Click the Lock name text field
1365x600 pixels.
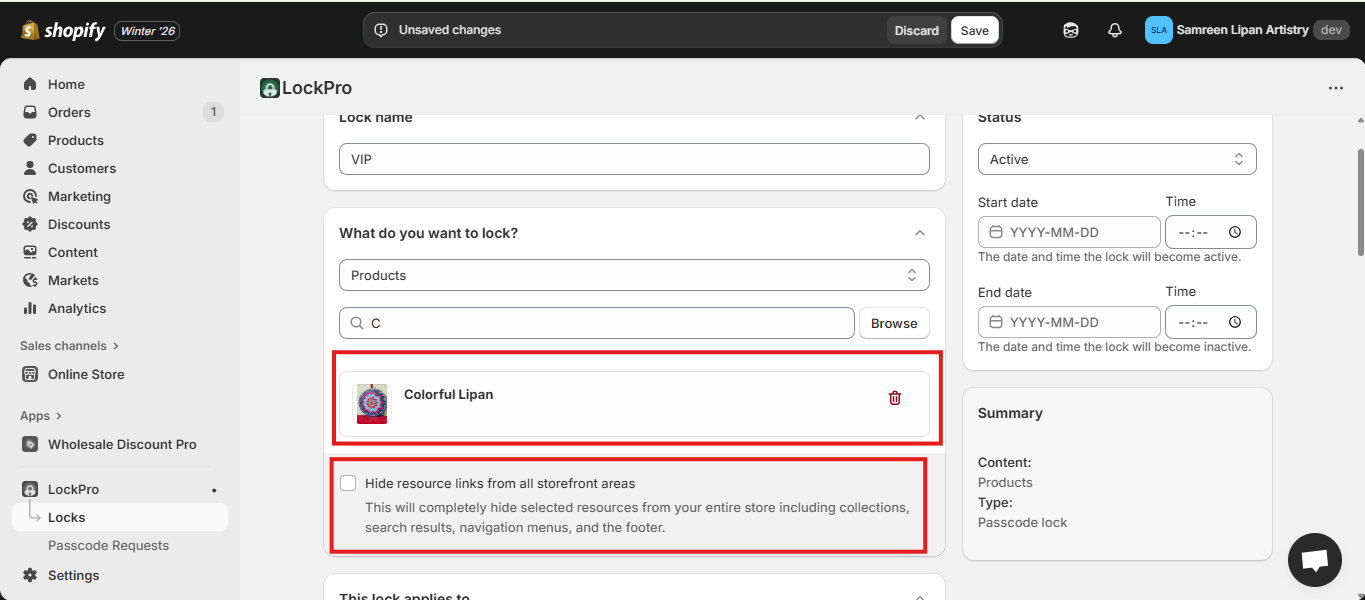(634, 159)
